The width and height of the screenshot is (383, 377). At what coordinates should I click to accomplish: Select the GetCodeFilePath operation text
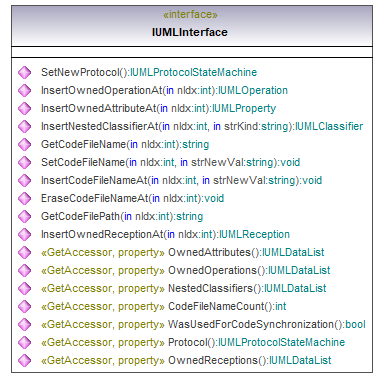[x=122, y=216]
